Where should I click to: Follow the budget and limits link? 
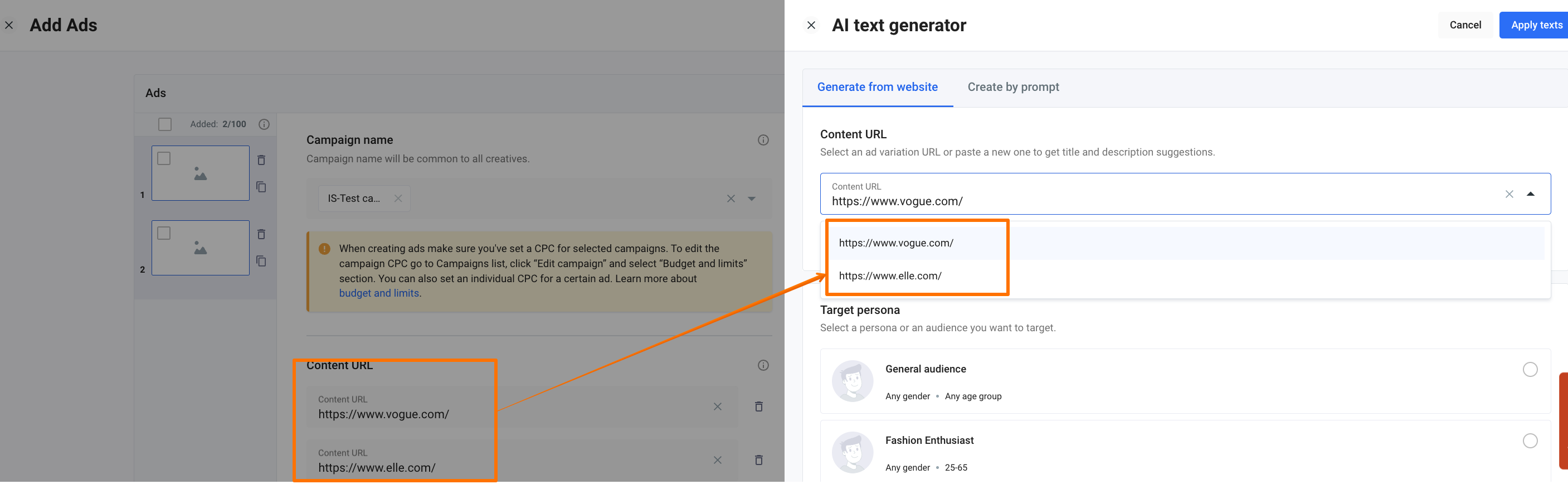click(378, 293)
